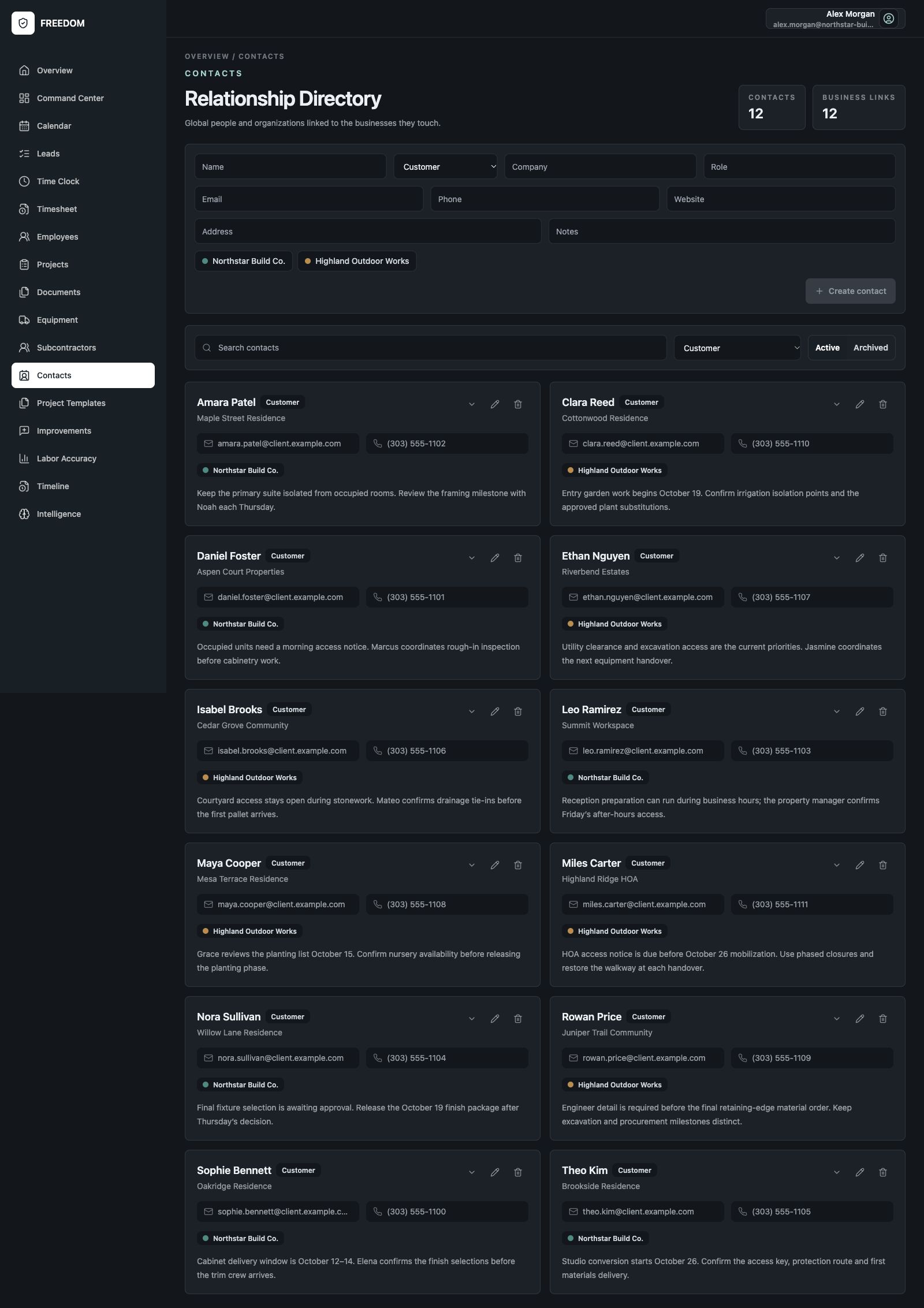
Task: Click the trash icon on Ethan Nguyen's card
Action: tap(883, 558)
